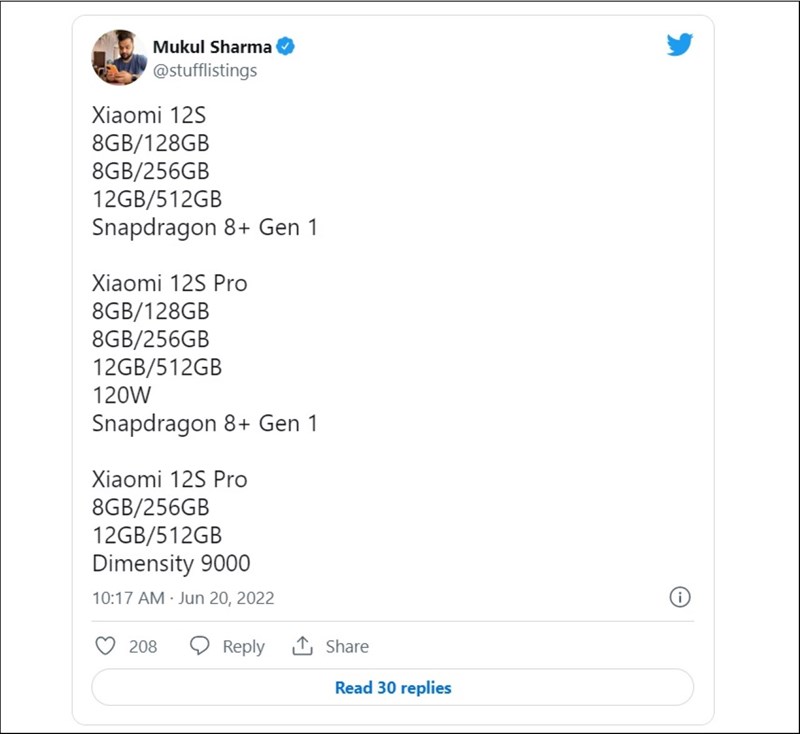Click the share upload arrow icon
800x734 pixels.
(302, 646)
